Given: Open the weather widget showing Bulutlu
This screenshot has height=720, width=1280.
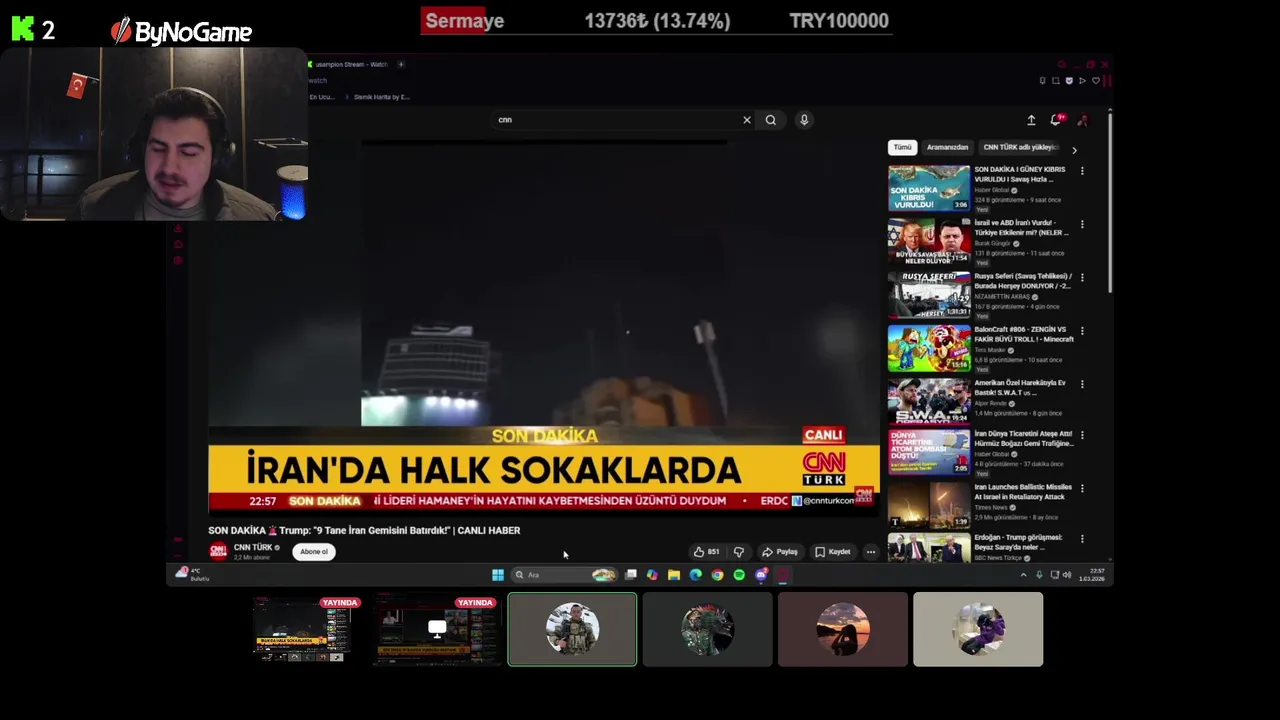Looking at the screenshot, I should click(x=193, y=574).
